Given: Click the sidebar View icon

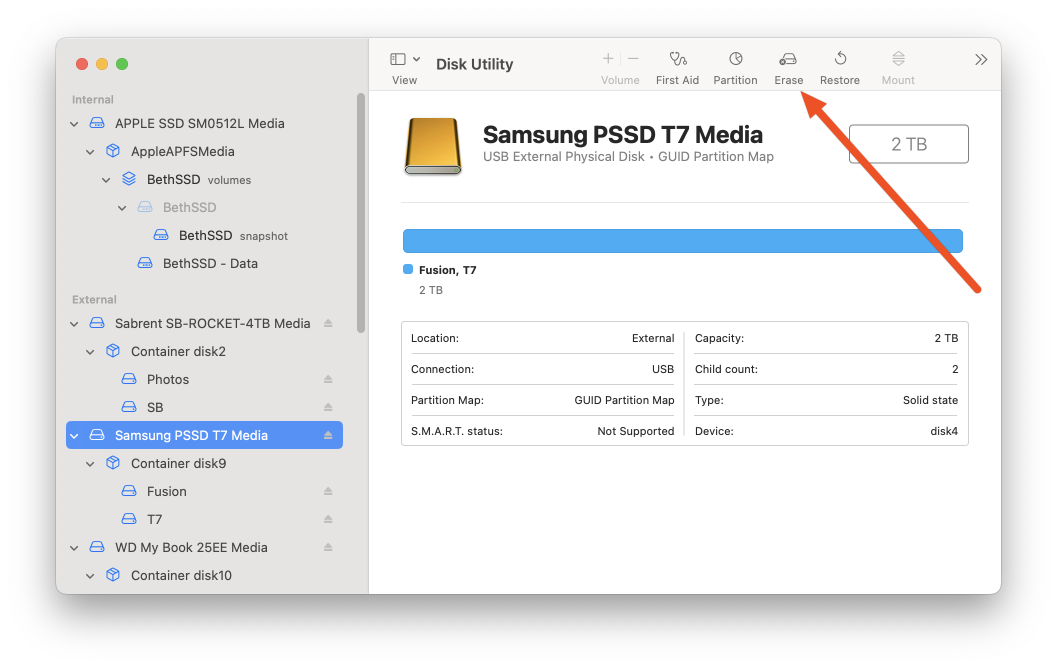Looking at the screenshot, I should [x=398, y=59].
